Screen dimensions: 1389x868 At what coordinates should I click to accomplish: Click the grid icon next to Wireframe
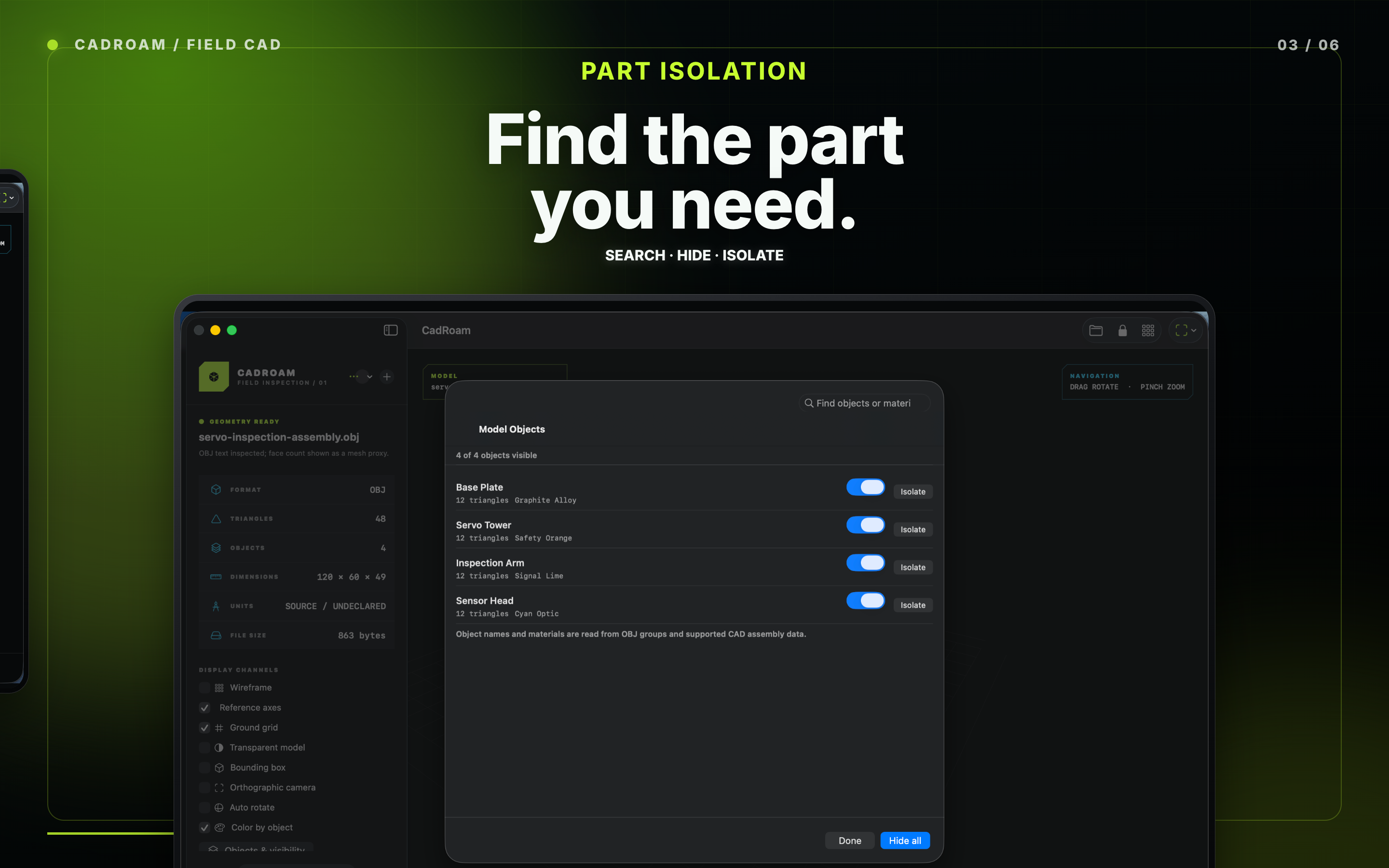[x=219, y=688]
